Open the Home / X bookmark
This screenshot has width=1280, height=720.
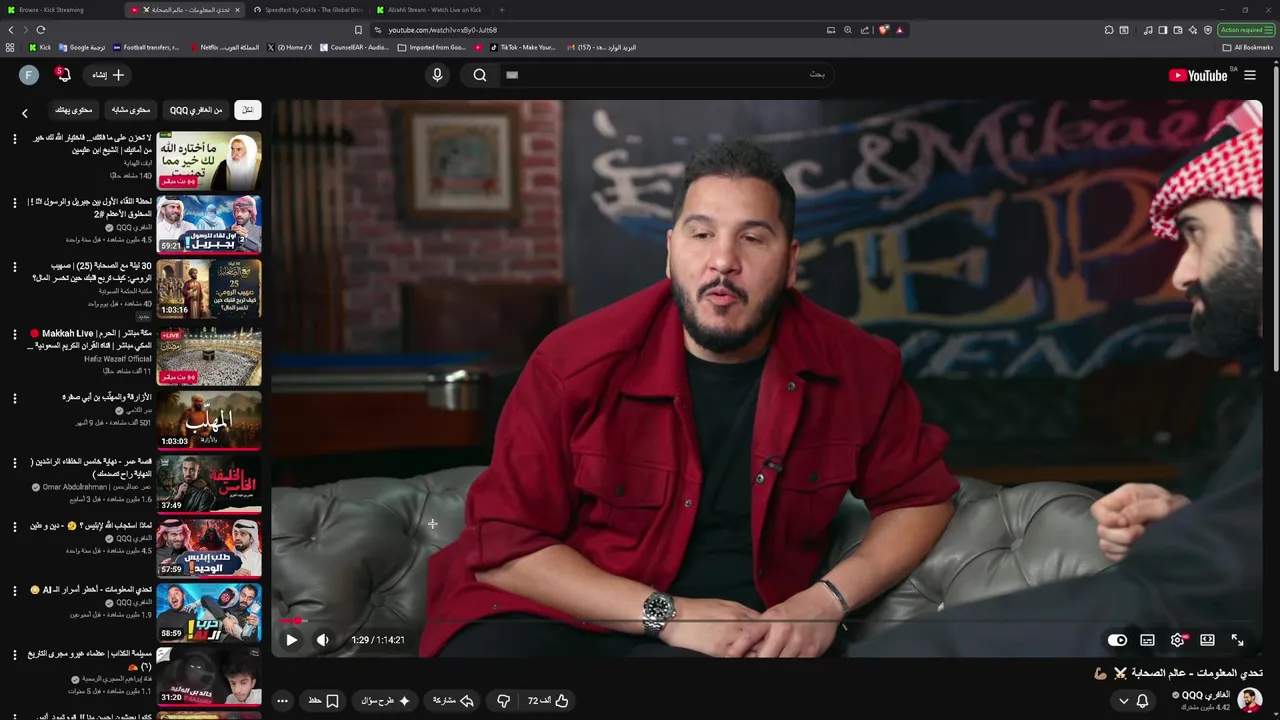[x=290, y=47]
